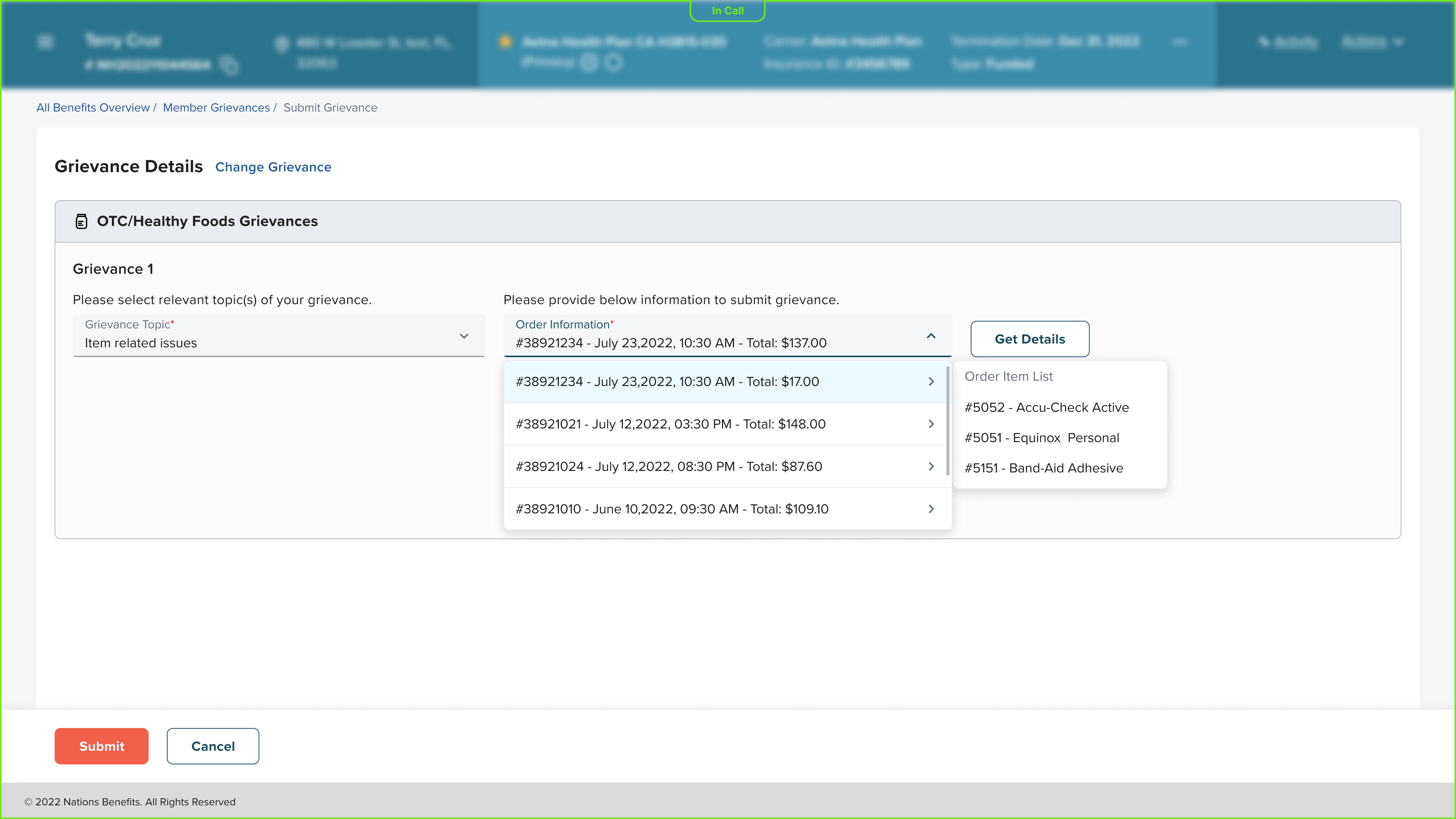Click the Cancel button
The height and width of the screenshot is (819, 1456).
click(212, 746)
